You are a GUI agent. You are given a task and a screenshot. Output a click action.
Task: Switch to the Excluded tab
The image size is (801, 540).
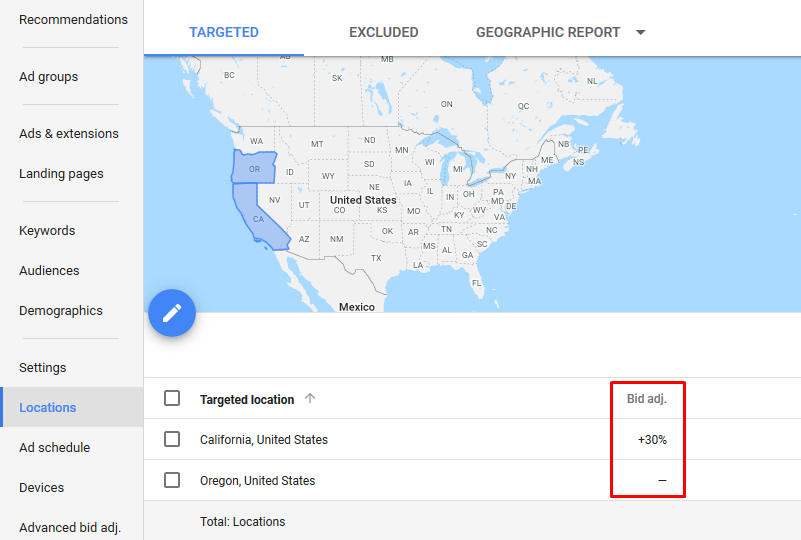coord(384,32)
